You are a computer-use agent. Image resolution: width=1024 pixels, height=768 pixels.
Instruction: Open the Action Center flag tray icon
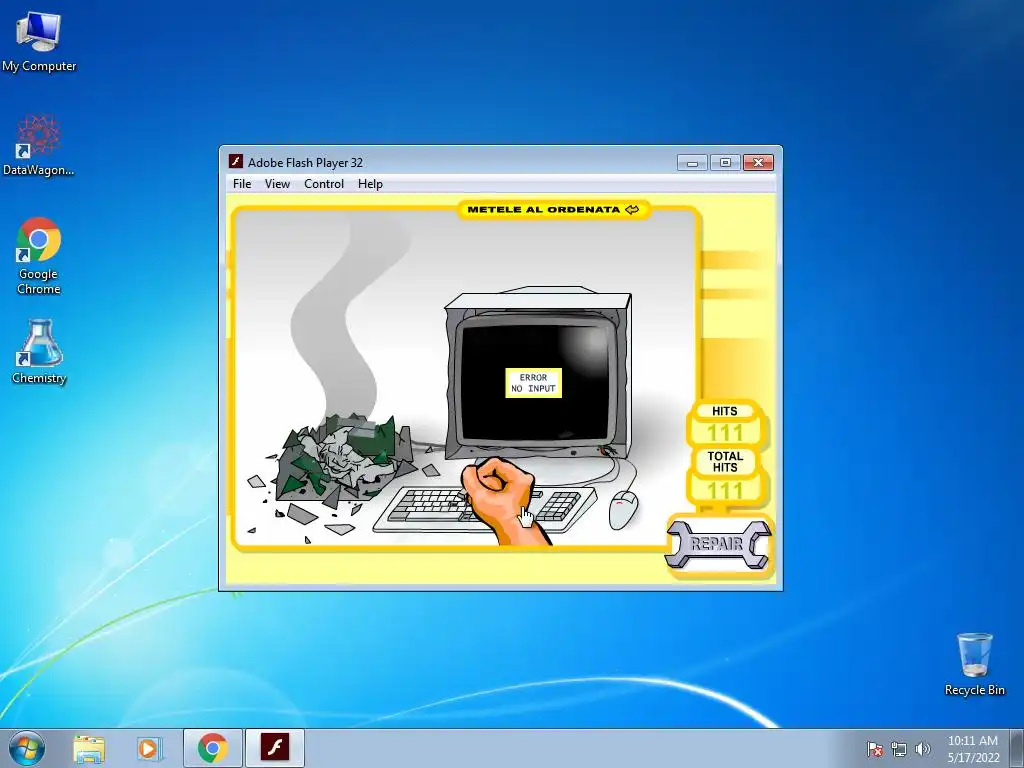coord(875,749)
